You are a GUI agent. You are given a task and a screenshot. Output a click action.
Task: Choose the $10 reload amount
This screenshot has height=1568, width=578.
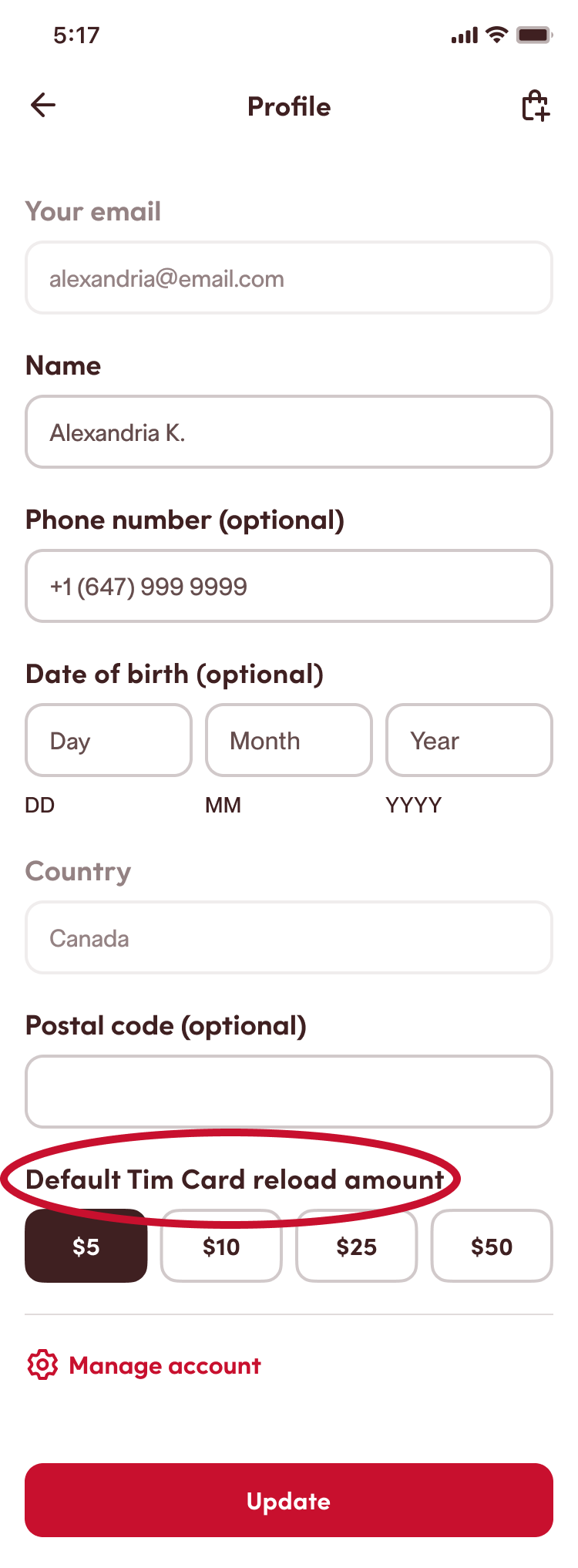click(x=221, y=1247)
